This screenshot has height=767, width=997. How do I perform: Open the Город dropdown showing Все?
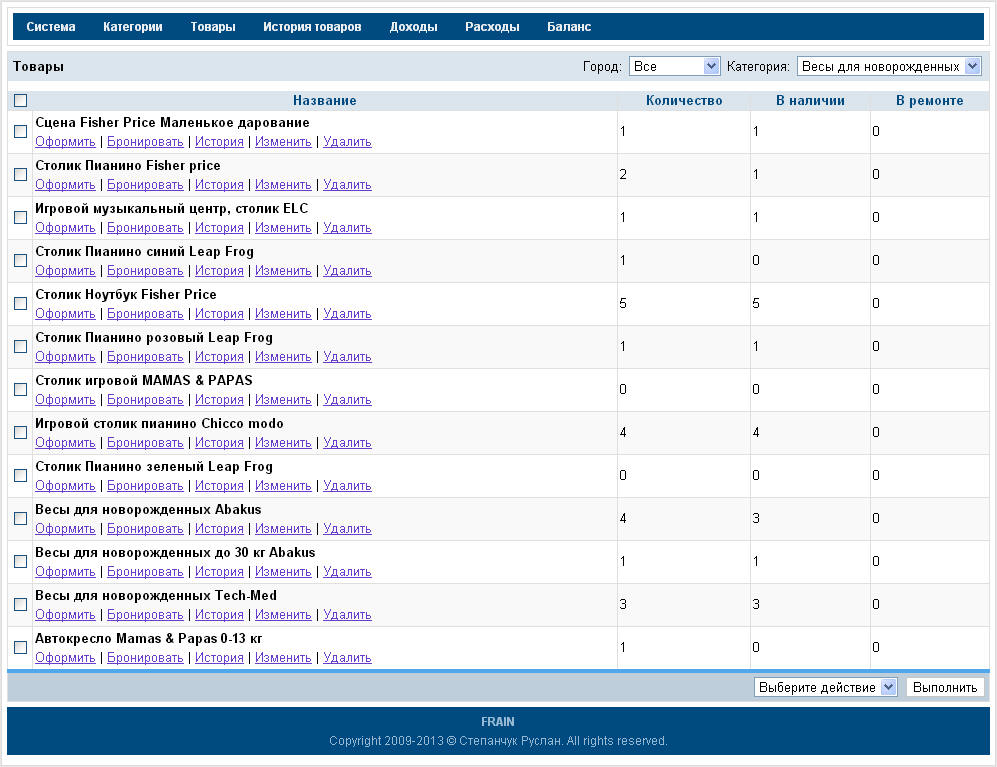674,66
